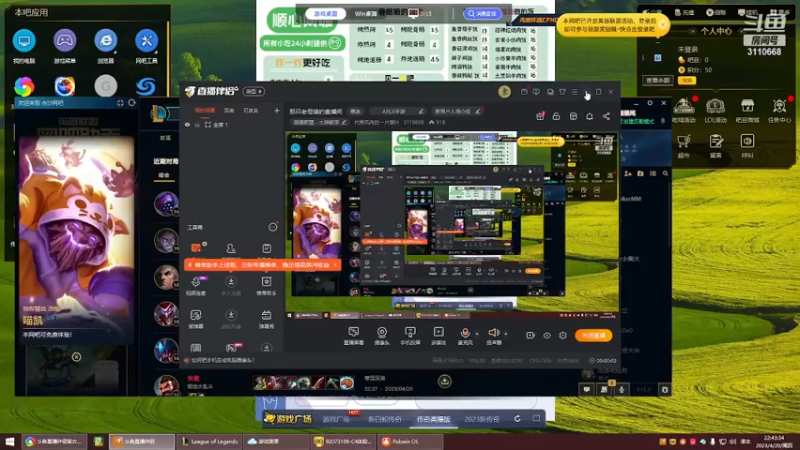Expand the mode pill beside 直播伴侣 logo
800x450 pixels.
254,91
